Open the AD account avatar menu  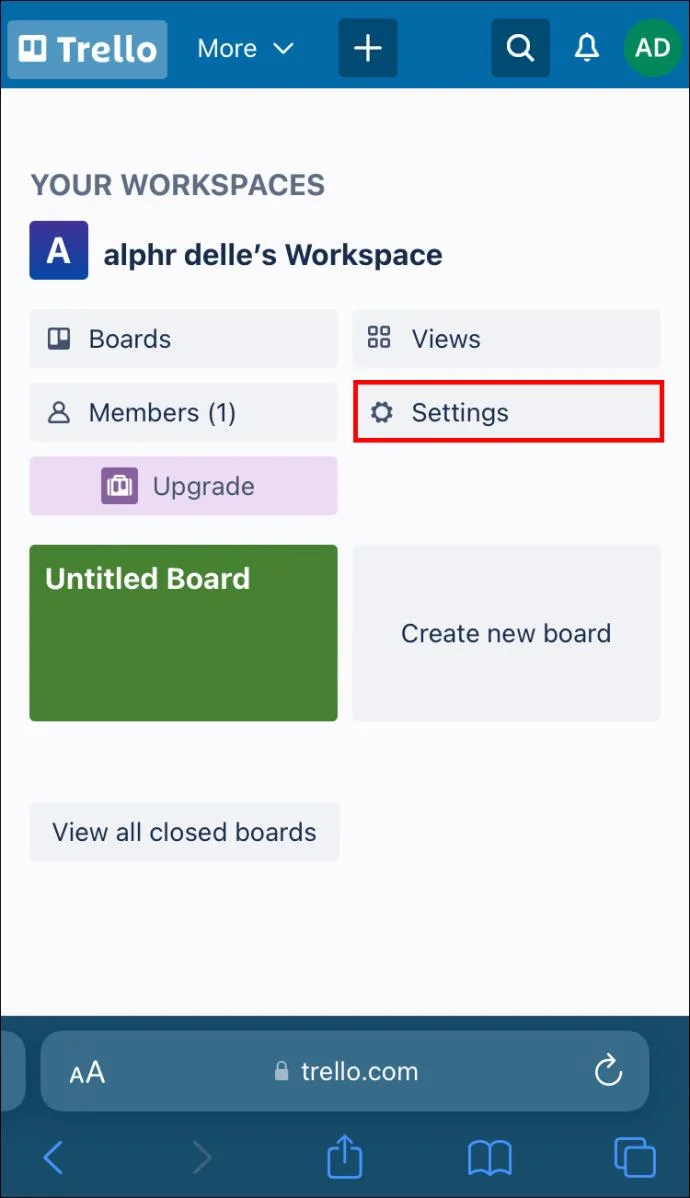653,49
